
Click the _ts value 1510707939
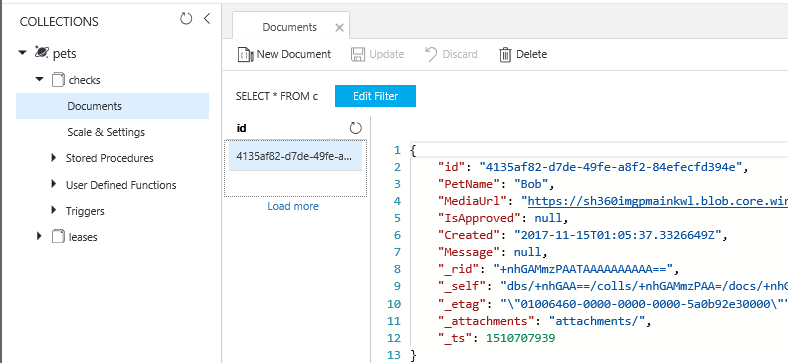click(x=521, y=338)
